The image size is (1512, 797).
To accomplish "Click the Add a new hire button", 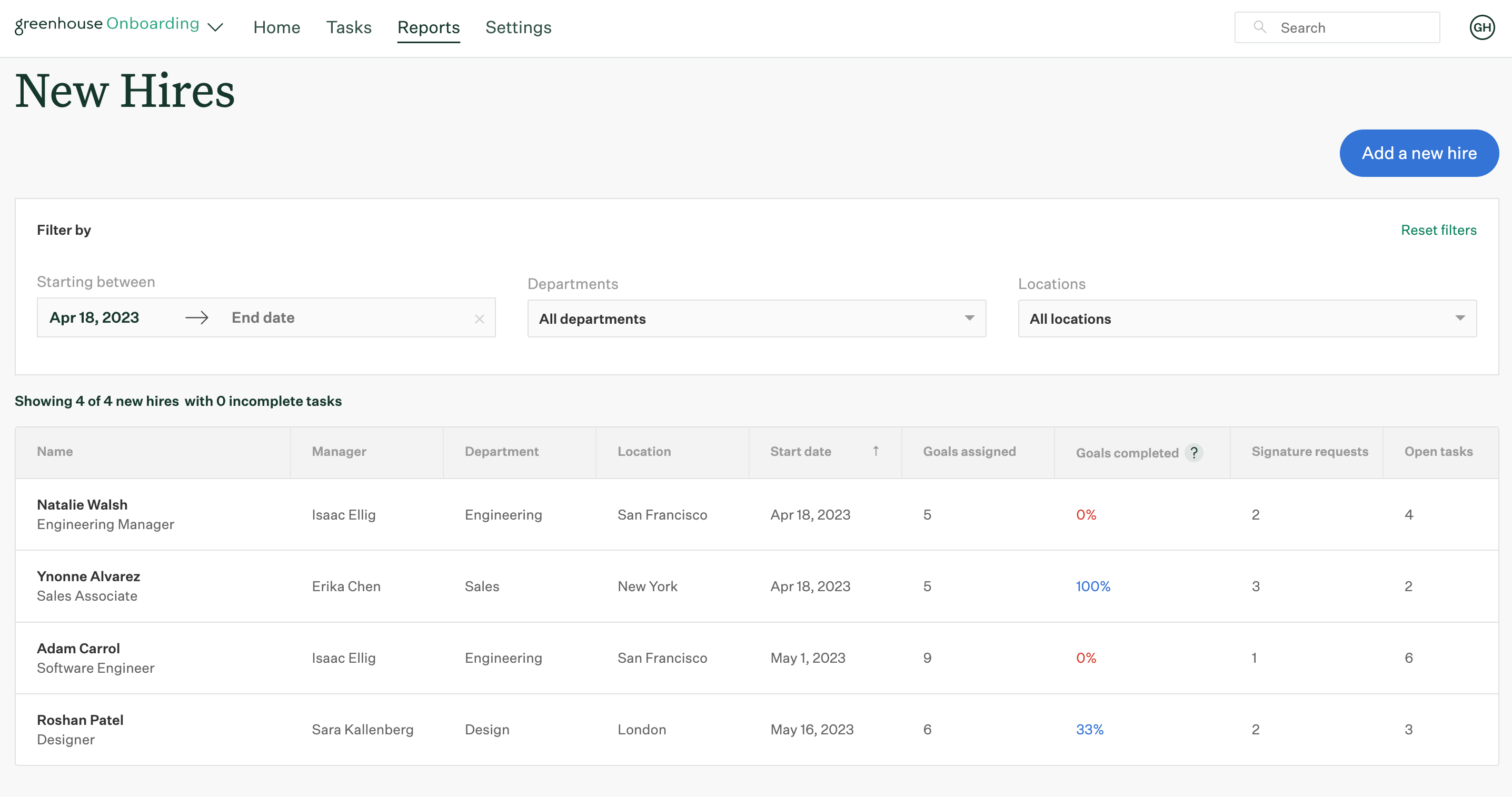I will pyautogui.click(x=1419, y=153).
